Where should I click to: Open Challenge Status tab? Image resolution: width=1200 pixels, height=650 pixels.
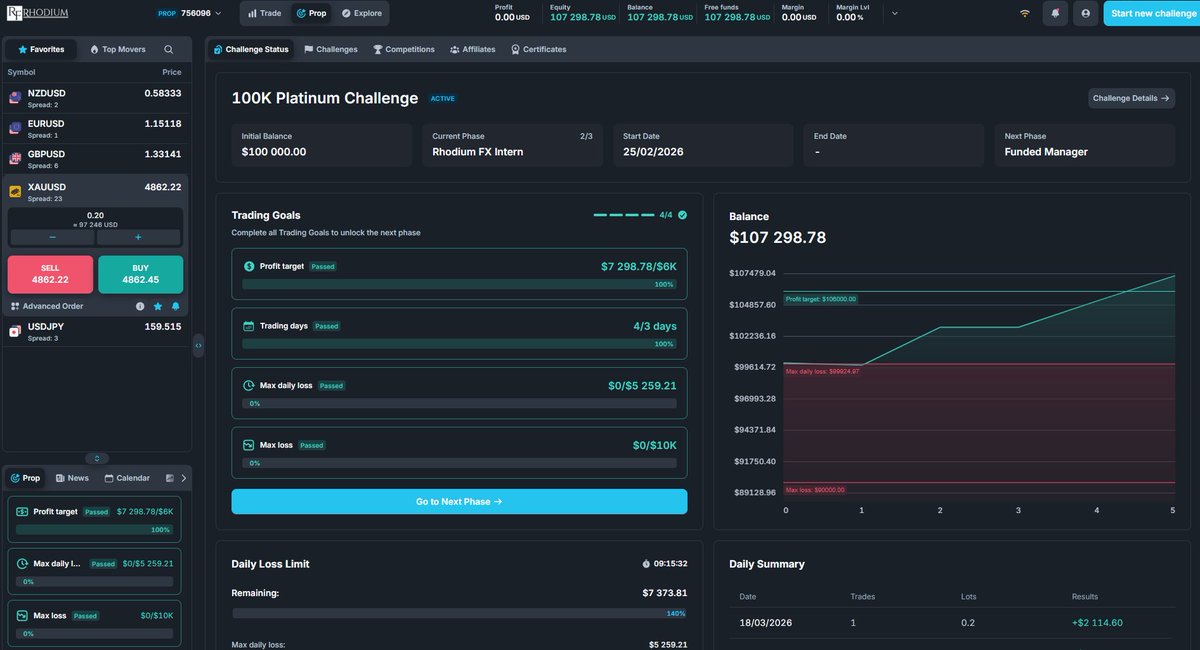pos(251,49)
